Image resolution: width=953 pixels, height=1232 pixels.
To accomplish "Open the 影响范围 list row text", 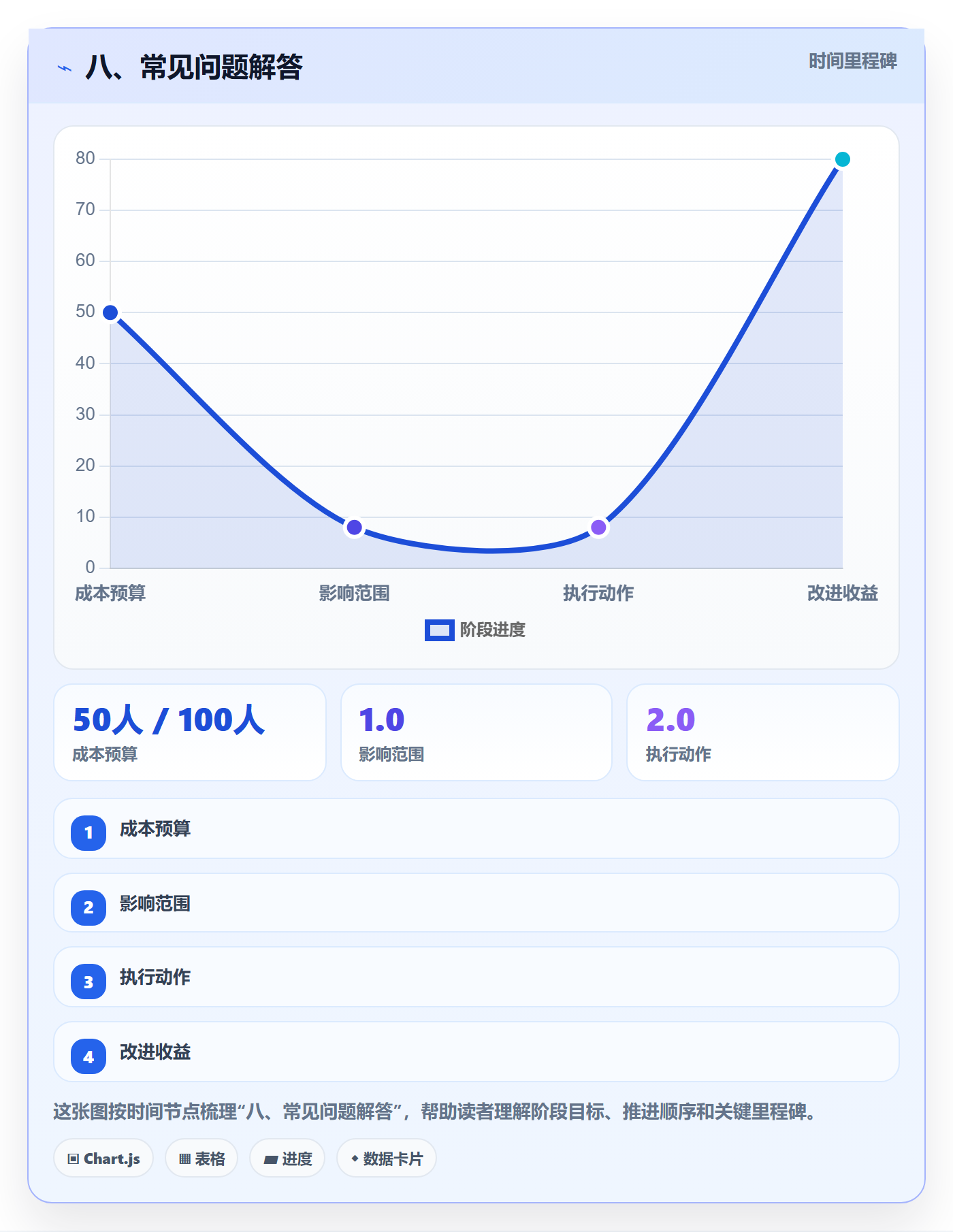I will 155,904.
